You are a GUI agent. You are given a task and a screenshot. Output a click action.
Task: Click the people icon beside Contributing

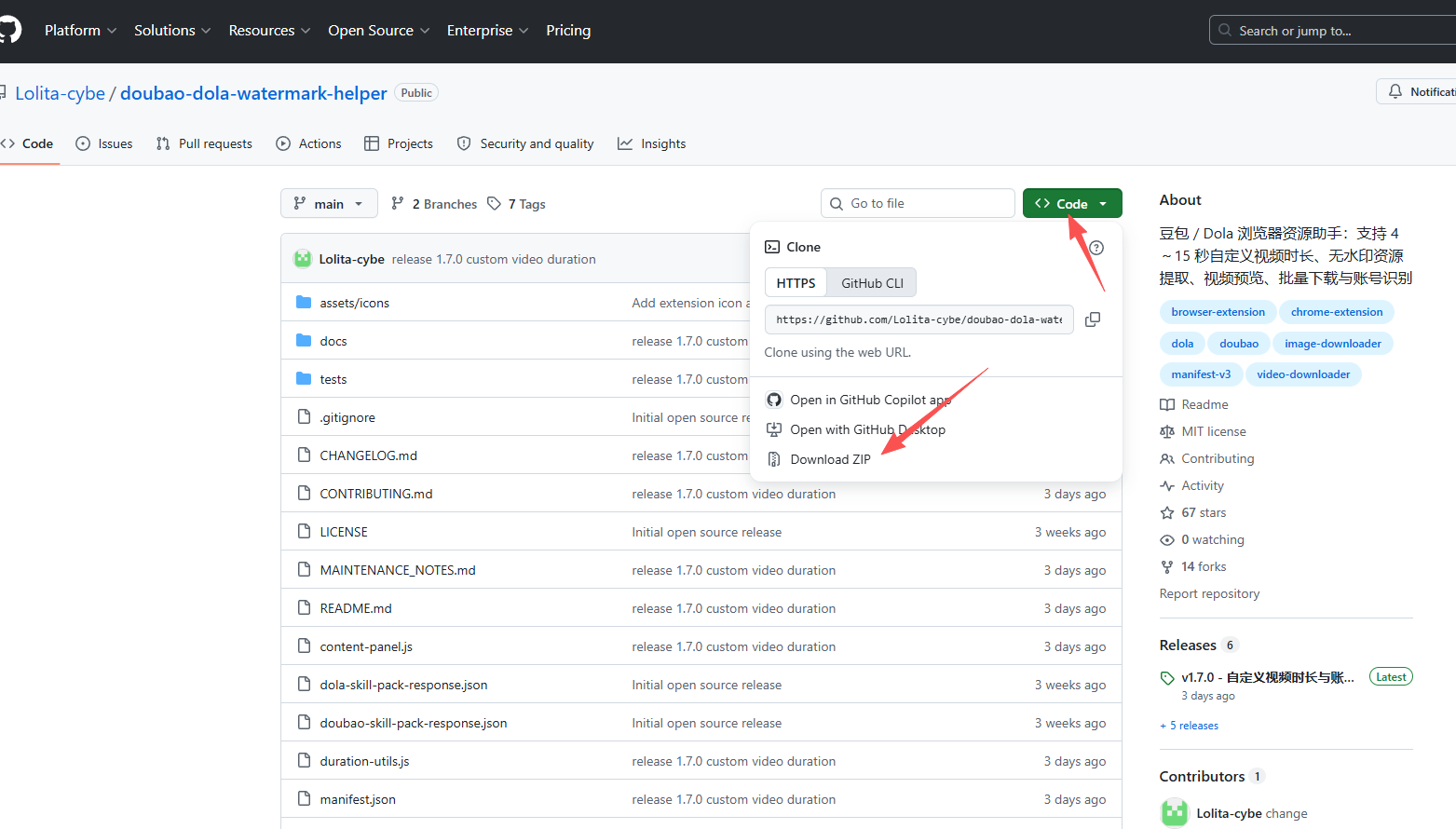1167,458
